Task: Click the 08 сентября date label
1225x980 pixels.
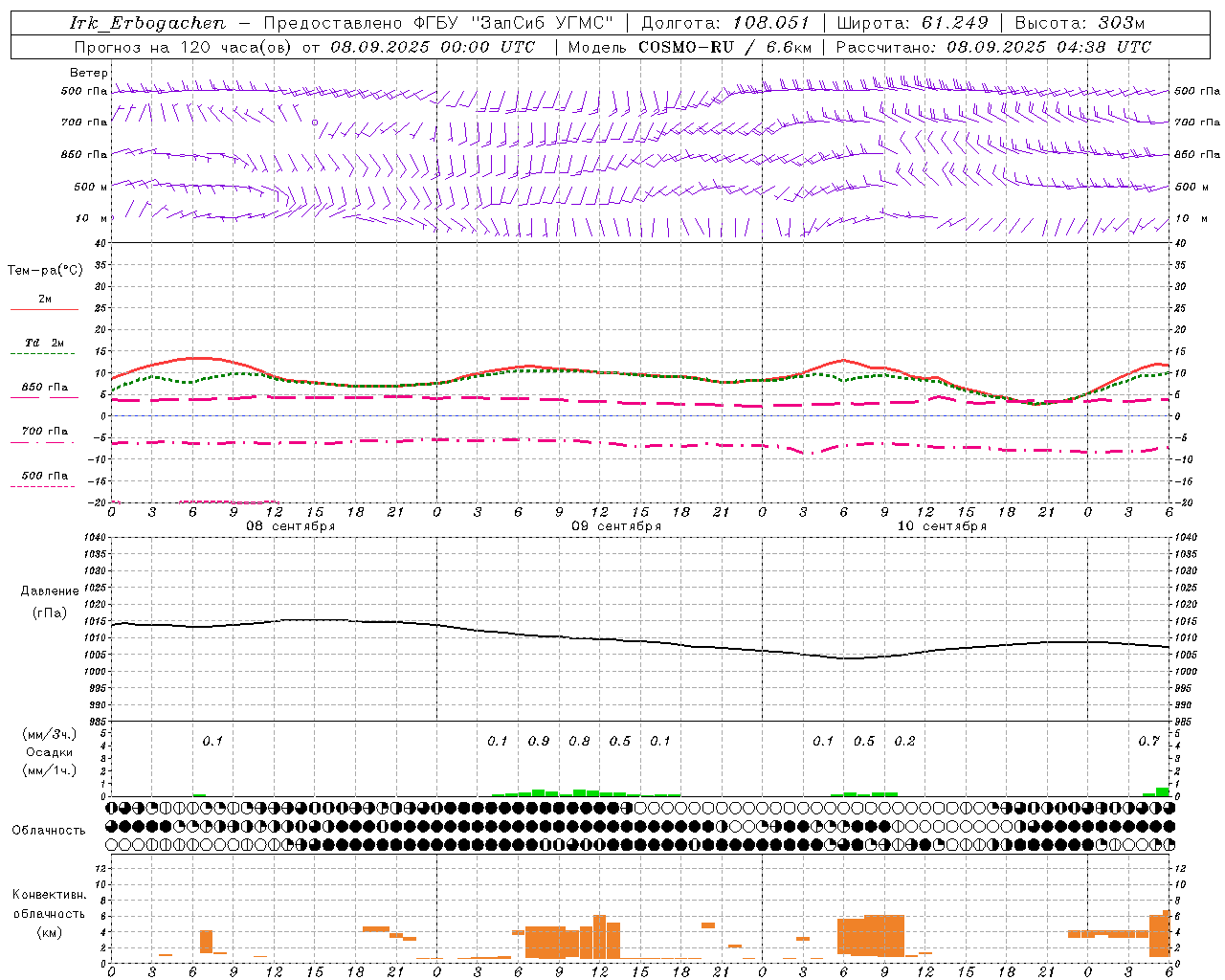Action: [x=291, y=526]
